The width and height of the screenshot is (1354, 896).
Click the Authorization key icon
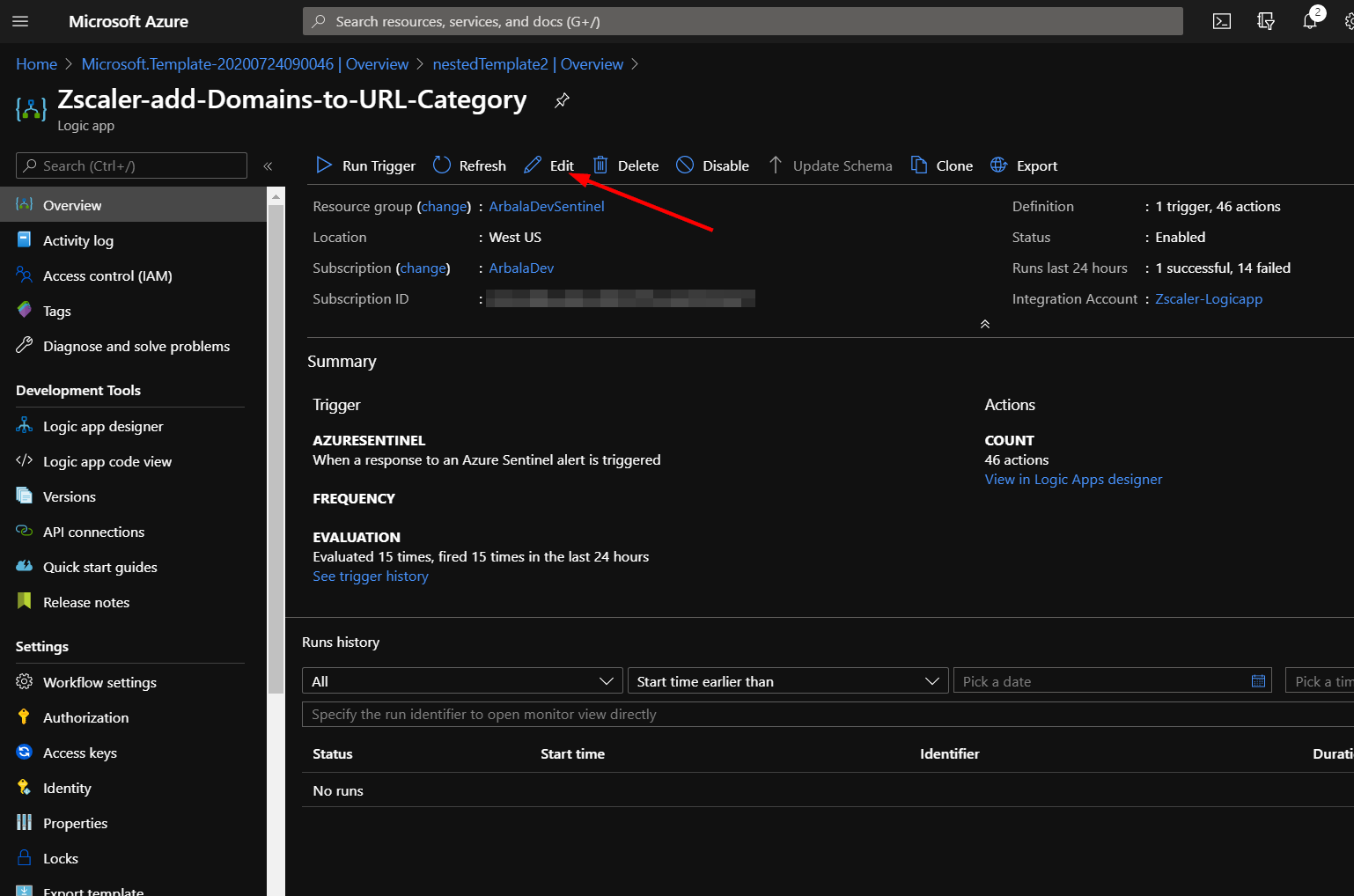[24, 716]
